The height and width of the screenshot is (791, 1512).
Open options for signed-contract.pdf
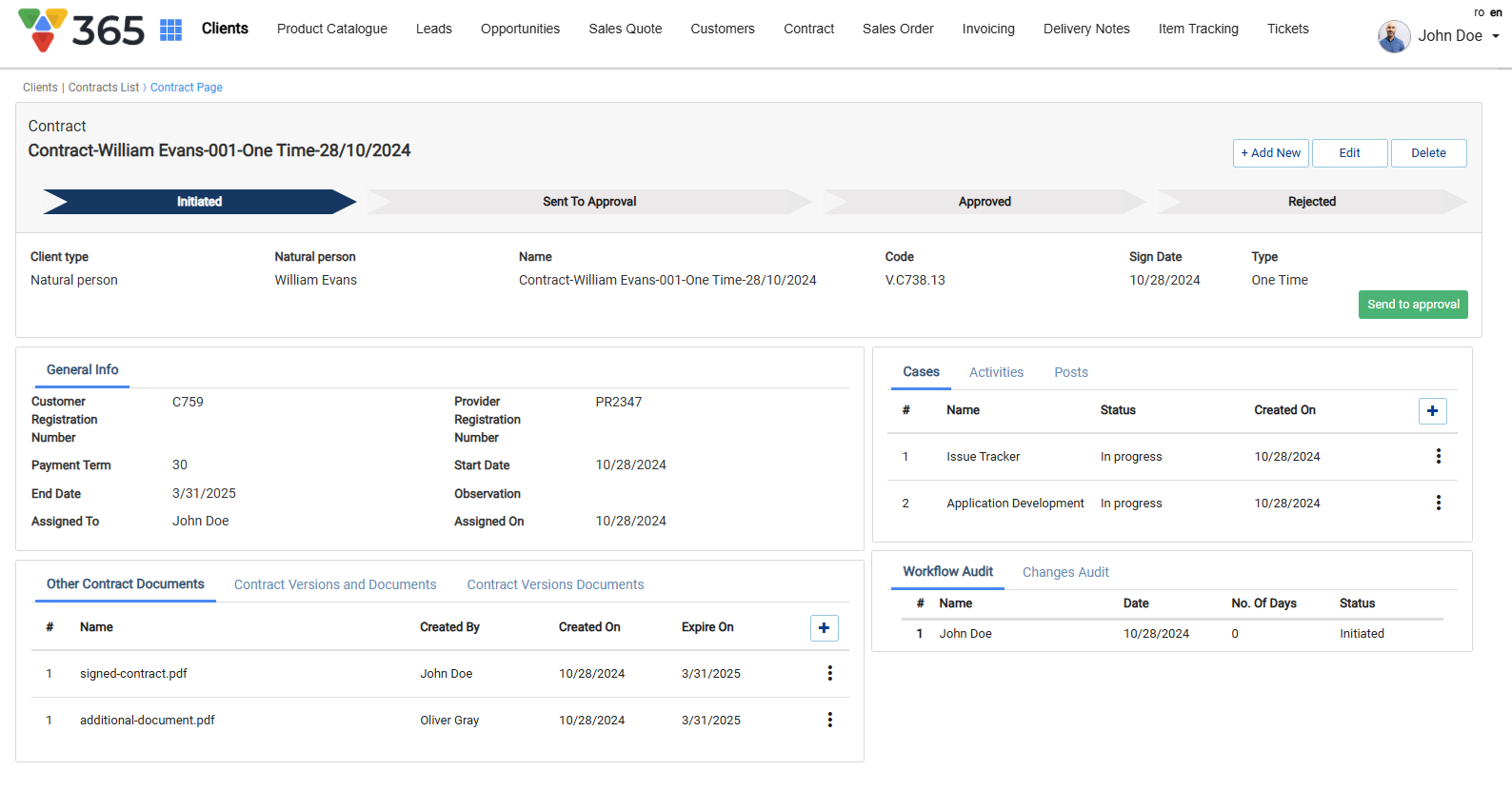coord(829,674)
